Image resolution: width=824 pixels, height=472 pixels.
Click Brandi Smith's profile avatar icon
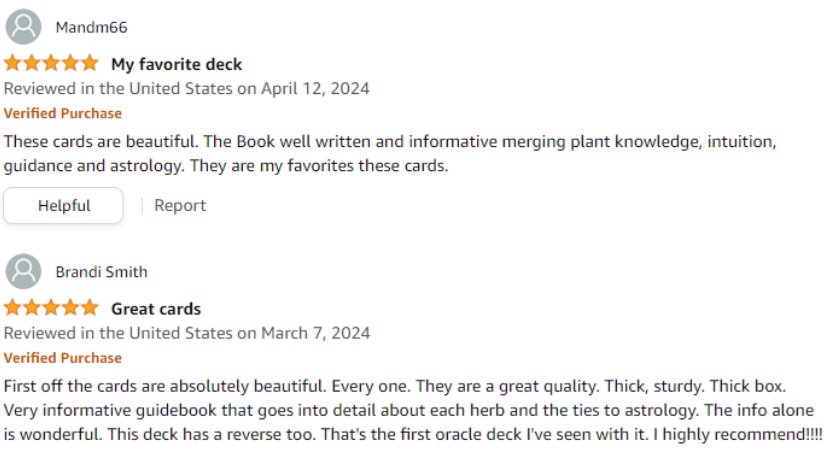[24, 271]
